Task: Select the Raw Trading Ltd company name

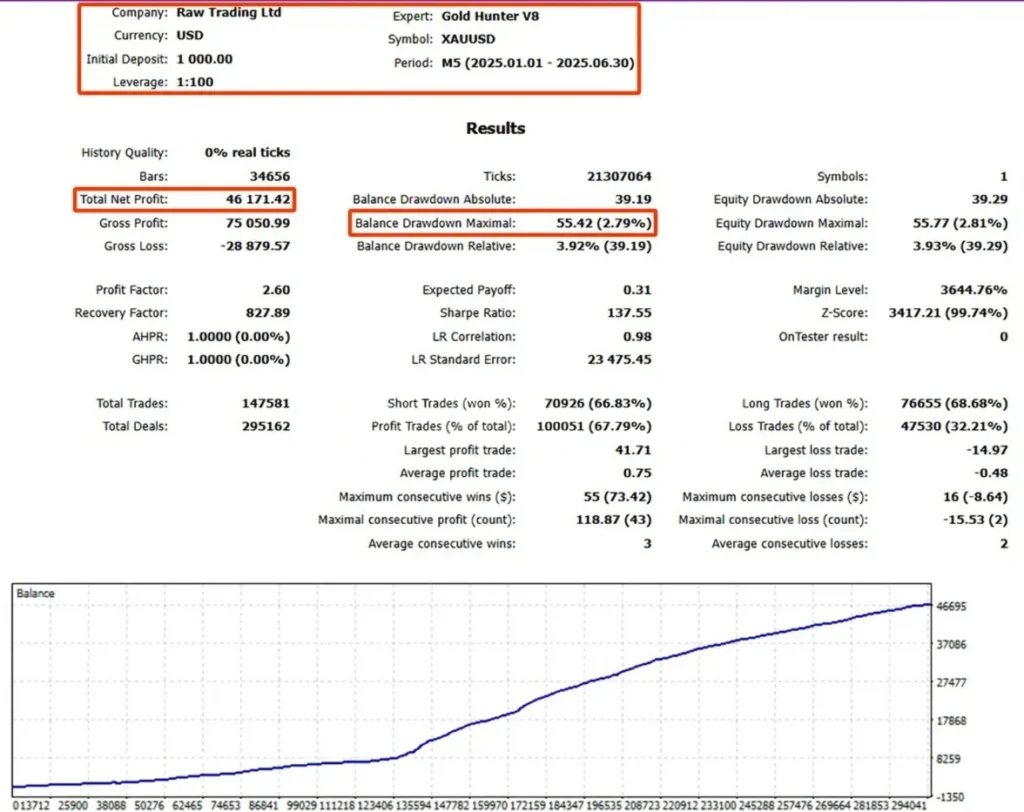Action: (229, 13)
